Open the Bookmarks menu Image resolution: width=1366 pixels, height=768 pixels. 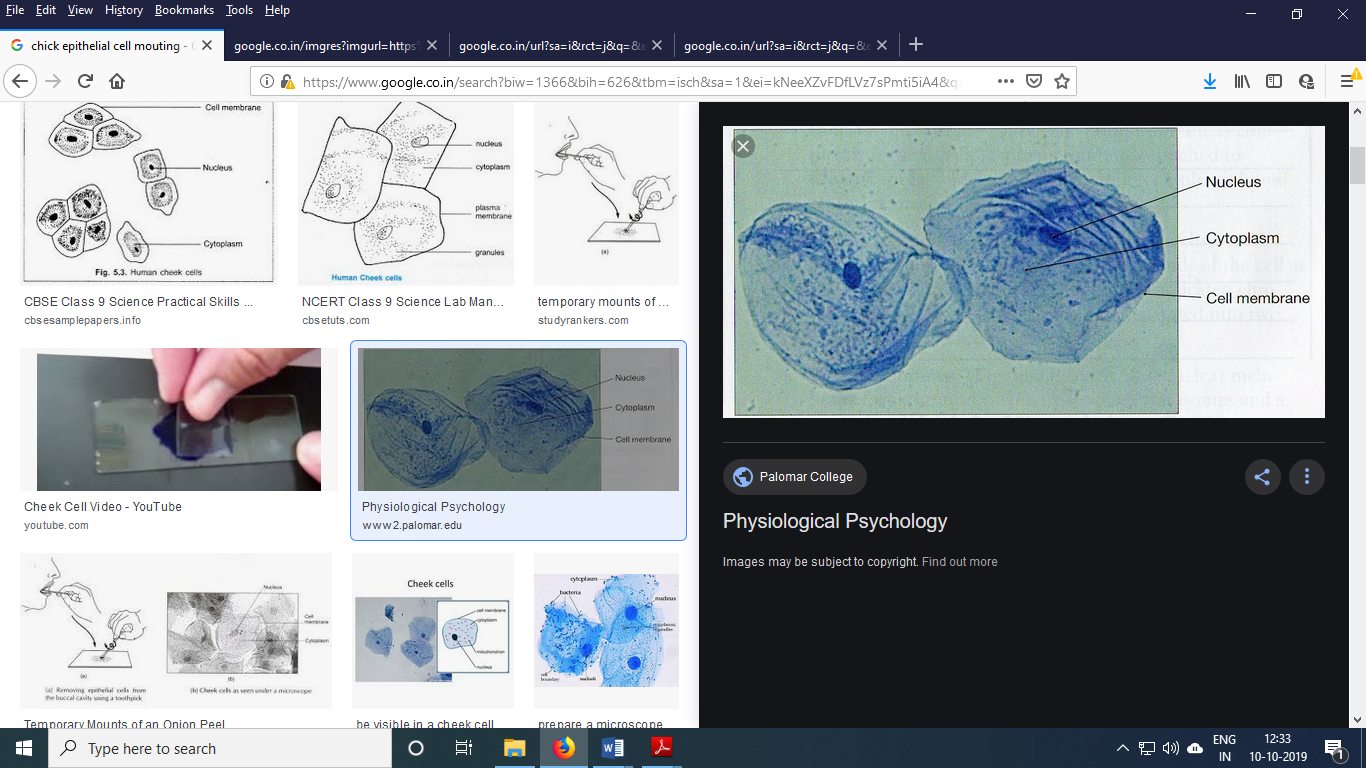point(184,10)
